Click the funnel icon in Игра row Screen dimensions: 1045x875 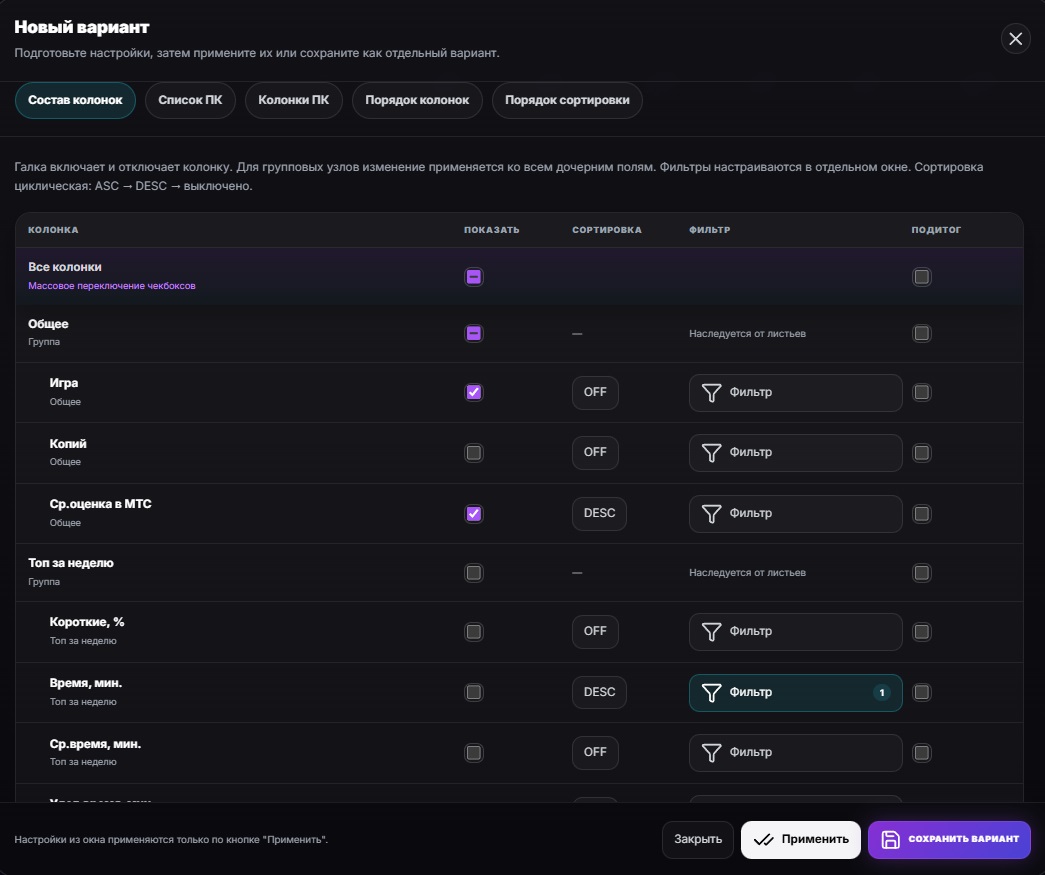(x=711, y=393)
